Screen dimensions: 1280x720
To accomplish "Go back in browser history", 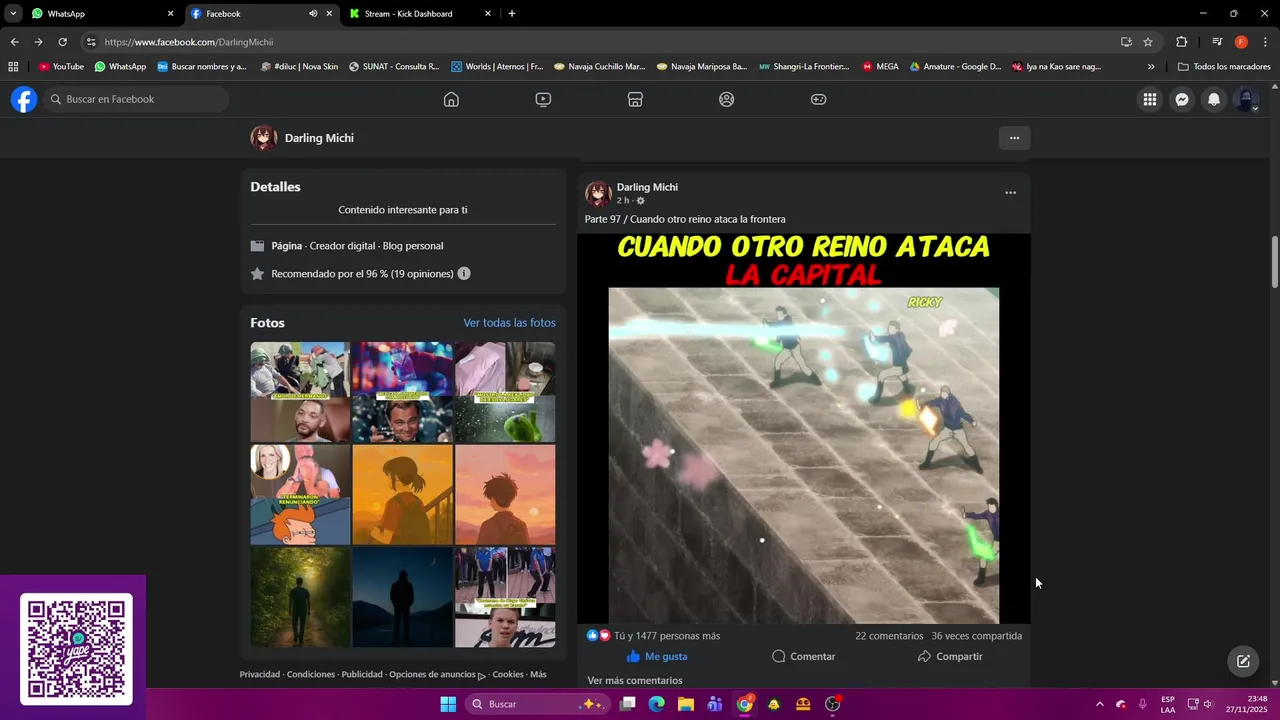I will [14, 42].
